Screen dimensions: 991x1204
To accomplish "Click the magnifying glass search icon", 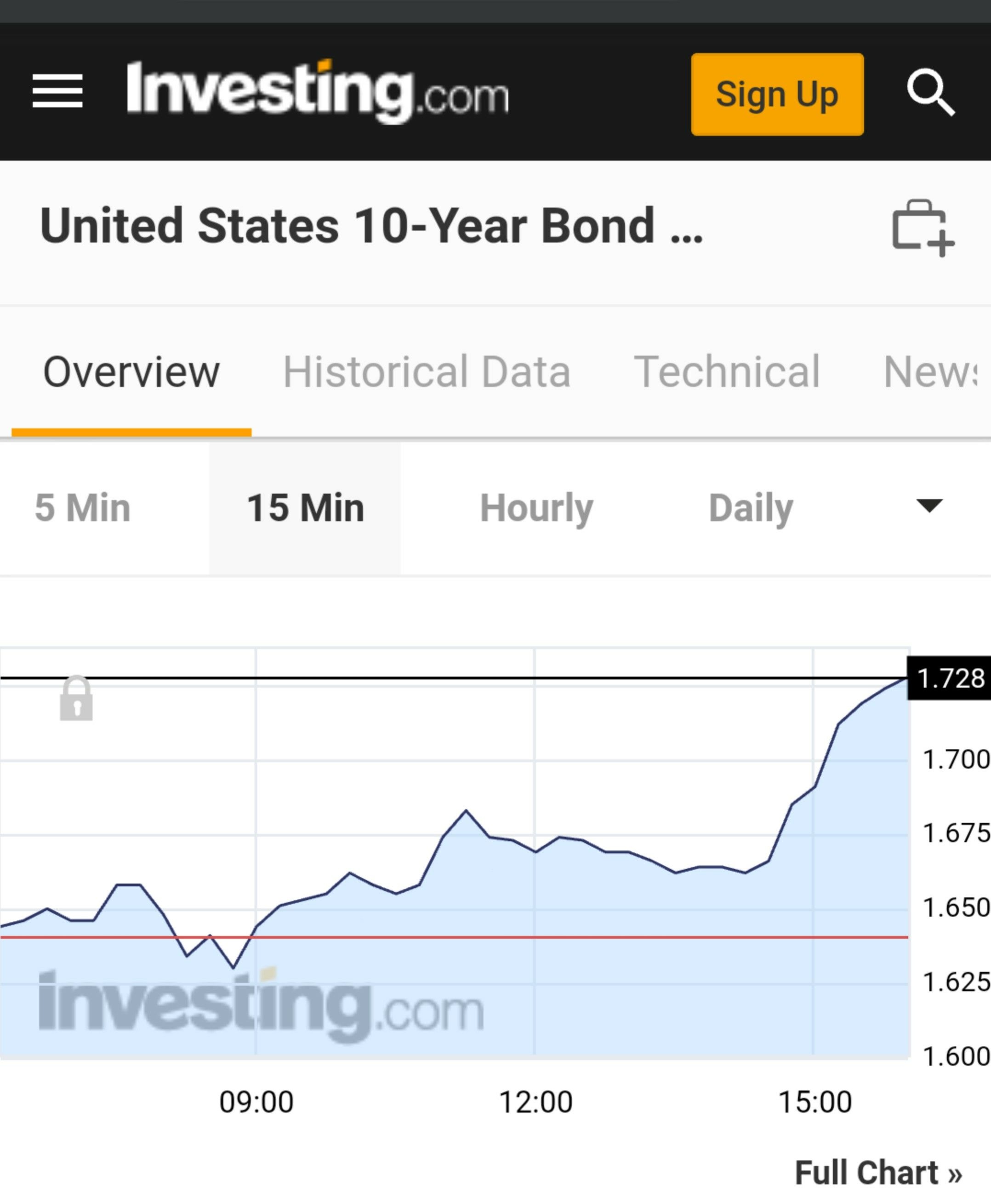I will coord(931,92).
